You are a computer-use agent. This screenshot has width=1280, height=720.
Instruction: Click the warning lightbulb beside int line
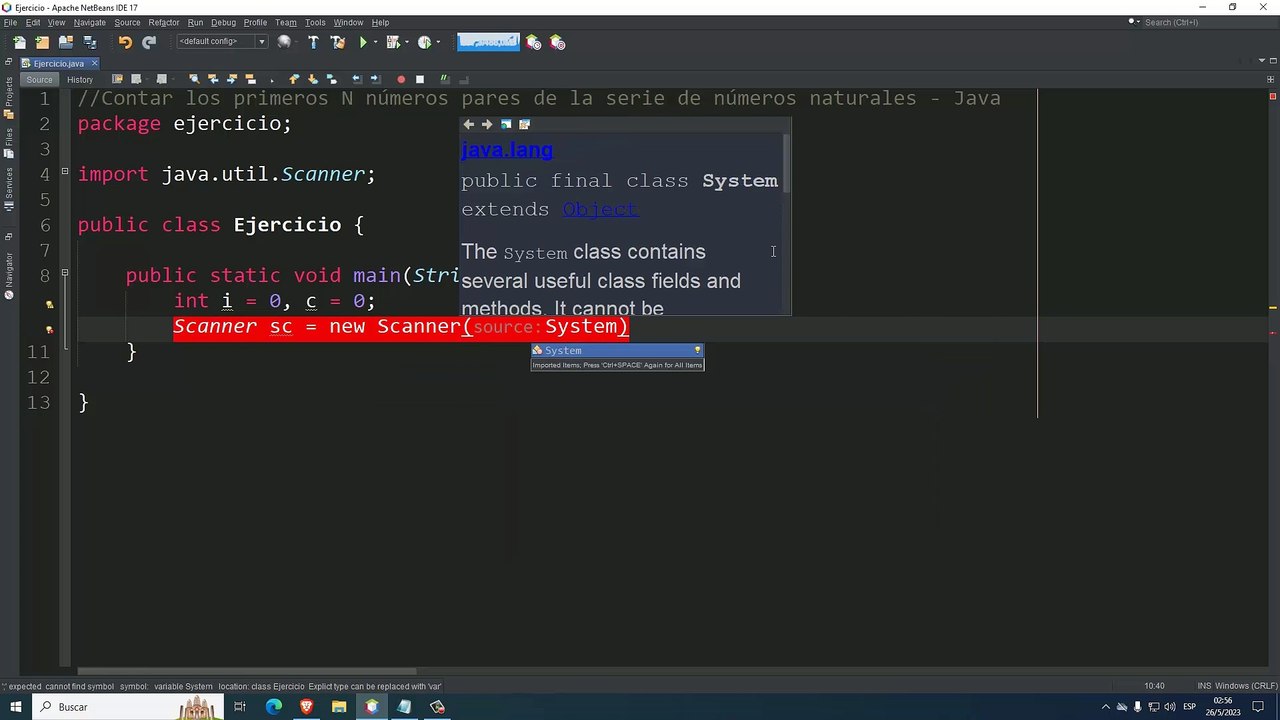tap(49, 303)
